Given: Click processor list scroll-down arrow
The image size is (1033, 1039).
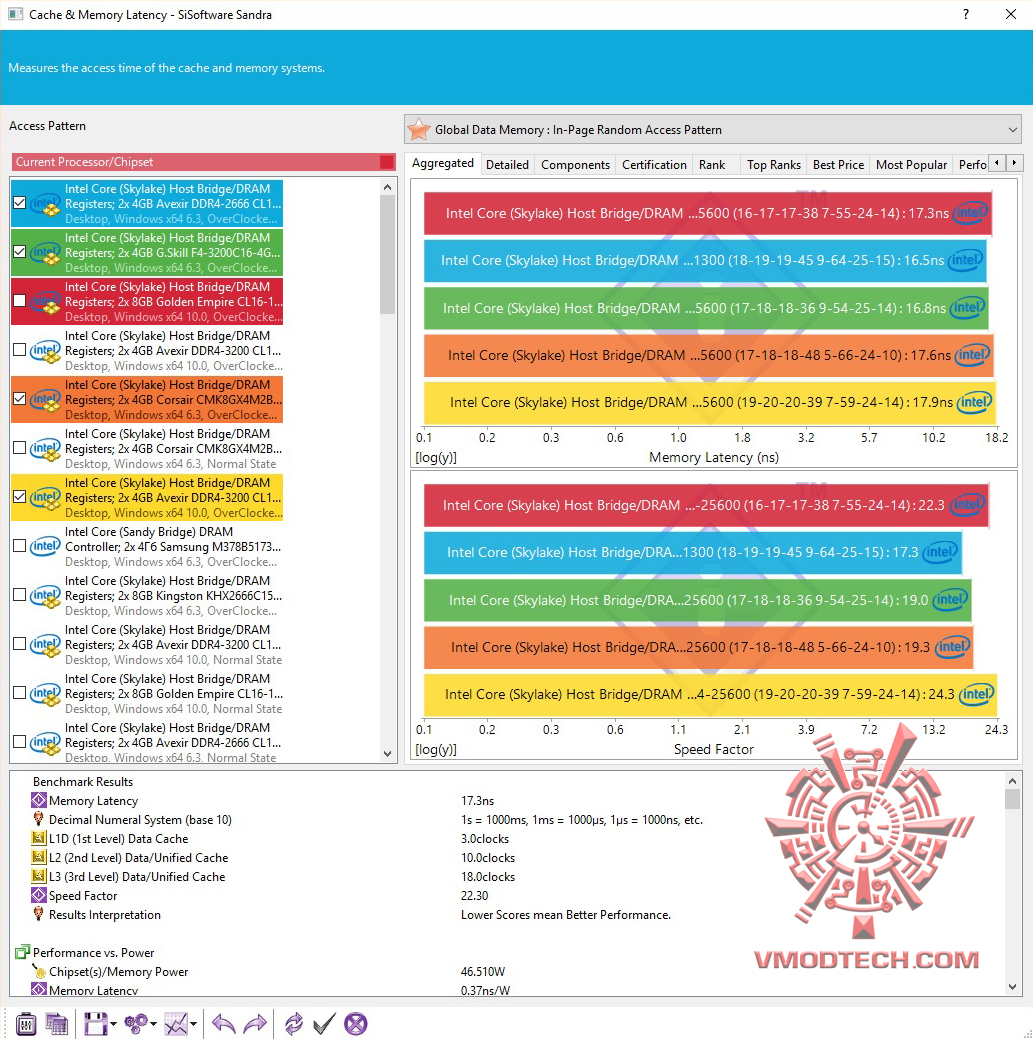Looking at the screenshot, I should click(388, 753).
